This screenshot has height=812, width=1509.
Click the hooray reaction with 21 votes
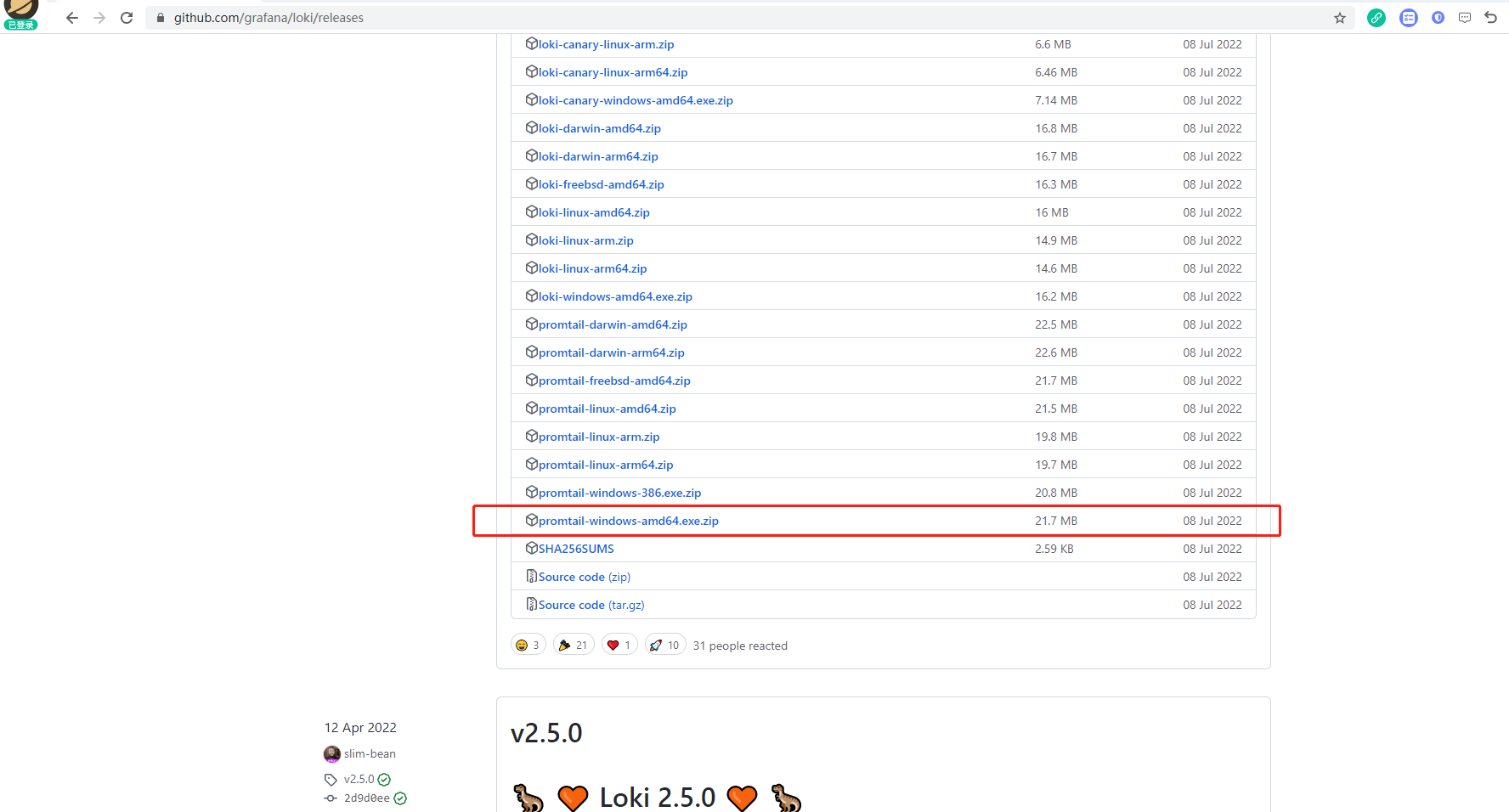pos(574,646)
